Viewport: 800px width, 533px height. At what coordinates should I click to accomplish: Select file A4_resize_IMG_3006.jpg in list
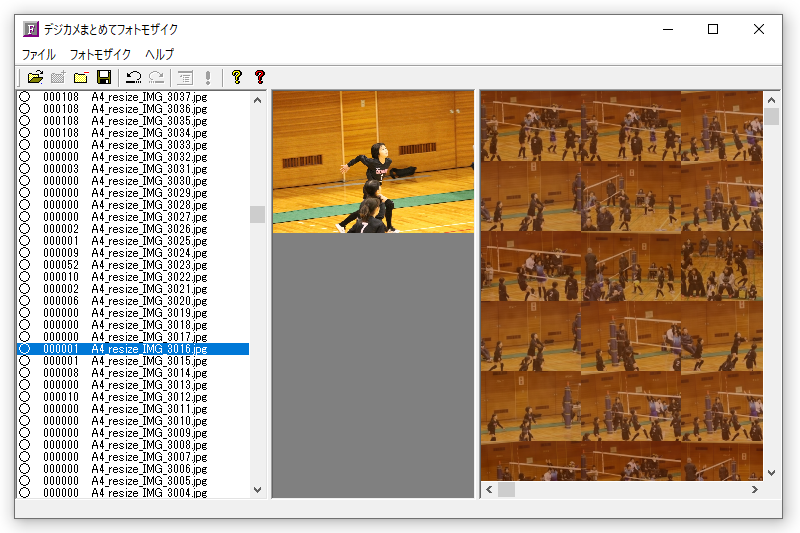[149, 469]
